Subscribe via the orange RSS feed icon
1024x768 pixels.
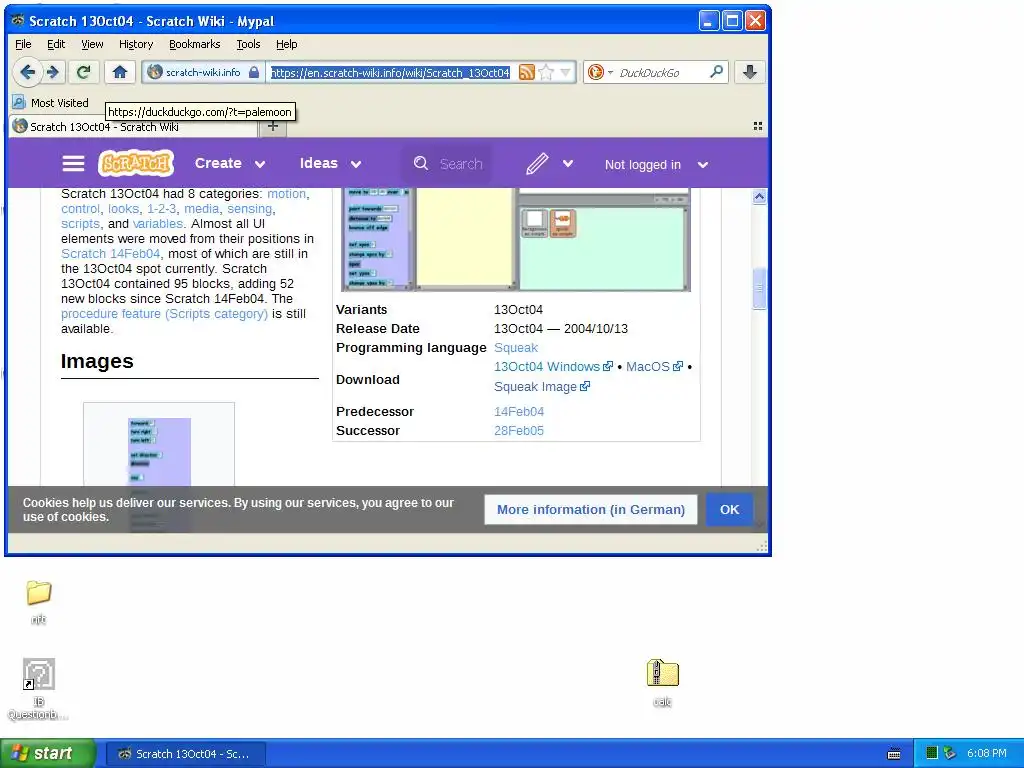click(x=526, y=72)
